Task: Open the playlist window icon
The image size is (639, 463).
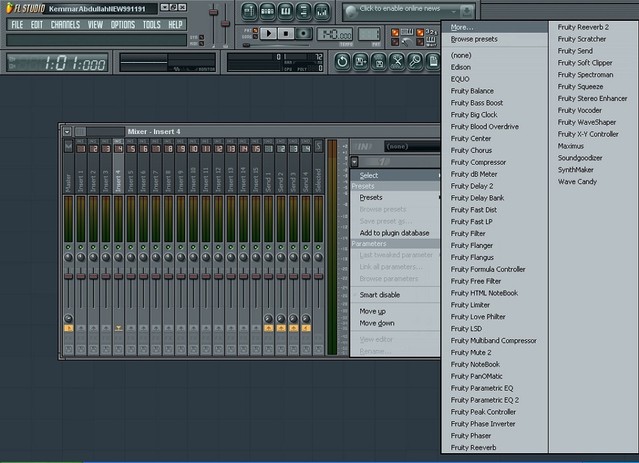Action: coord(249,11)
